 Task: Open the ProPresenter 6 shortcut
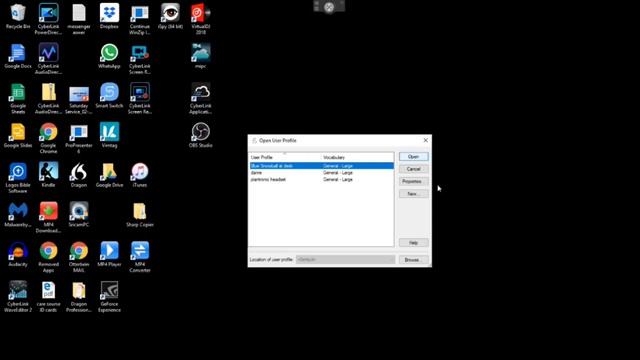click(x=79, y=138)
